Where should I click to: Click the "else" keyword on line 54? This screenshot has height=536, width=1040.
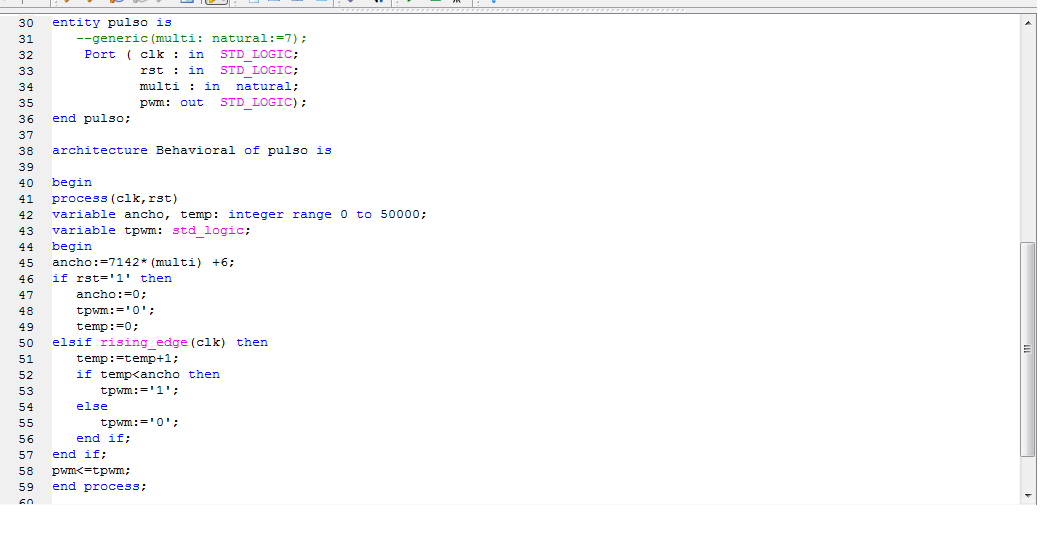coord(92,406)
